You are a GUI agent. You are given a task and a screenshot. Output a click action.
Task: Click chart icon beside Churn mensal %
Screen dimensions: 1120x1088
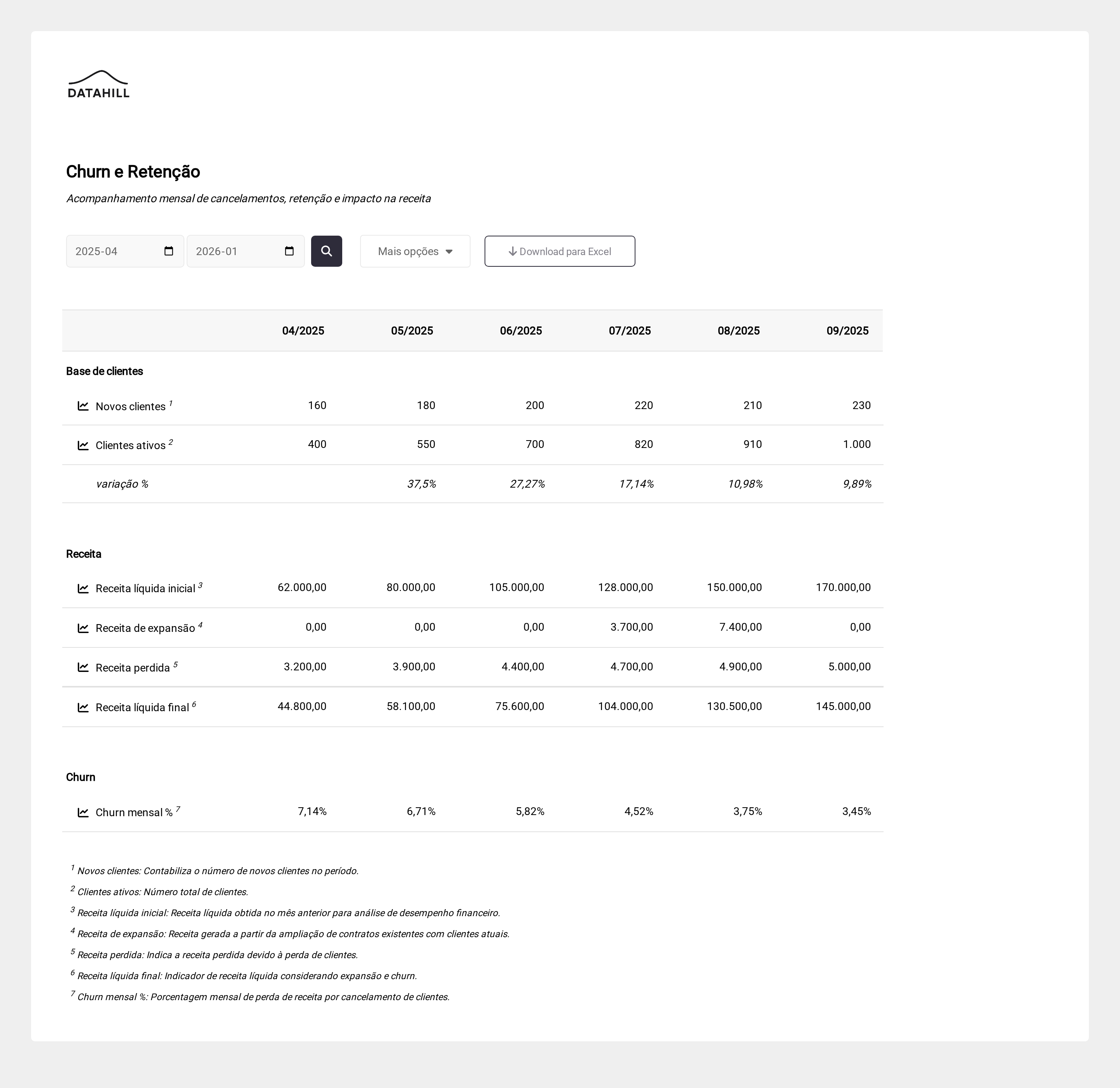83,813
